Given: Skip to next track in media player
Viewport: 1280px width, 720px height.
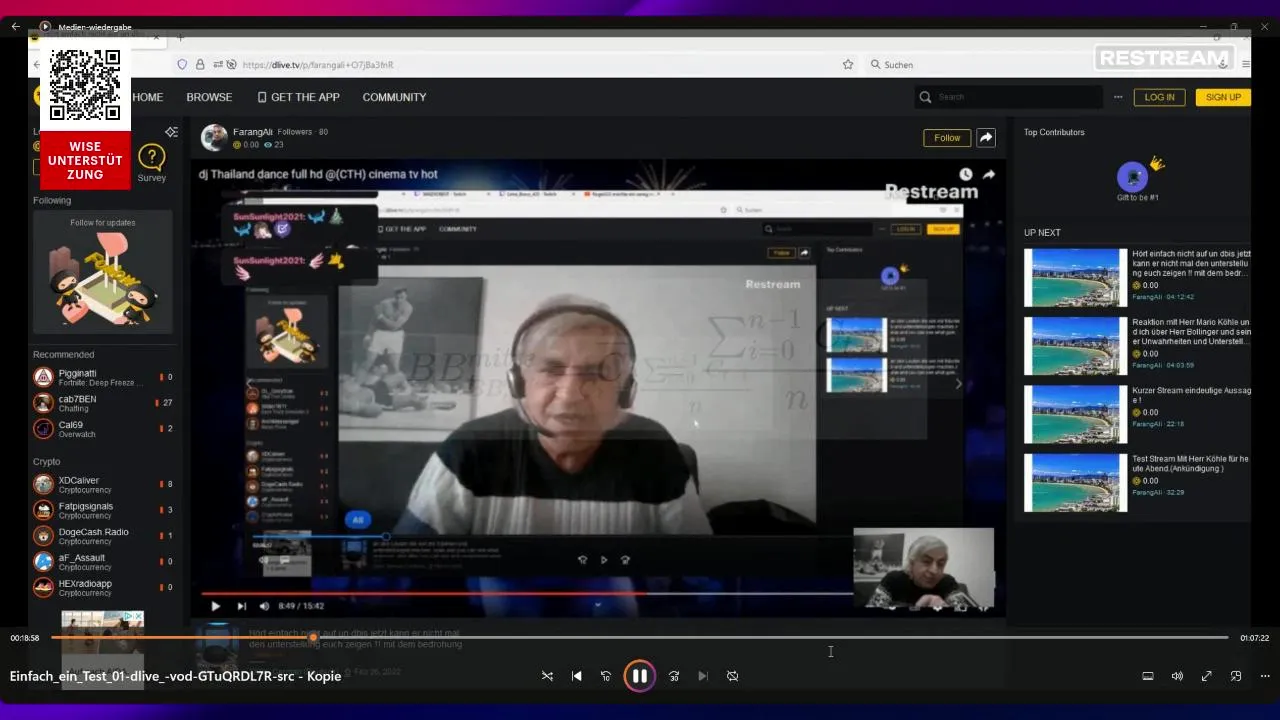Looking at the screenshot, I should click(x=703, y=676).
